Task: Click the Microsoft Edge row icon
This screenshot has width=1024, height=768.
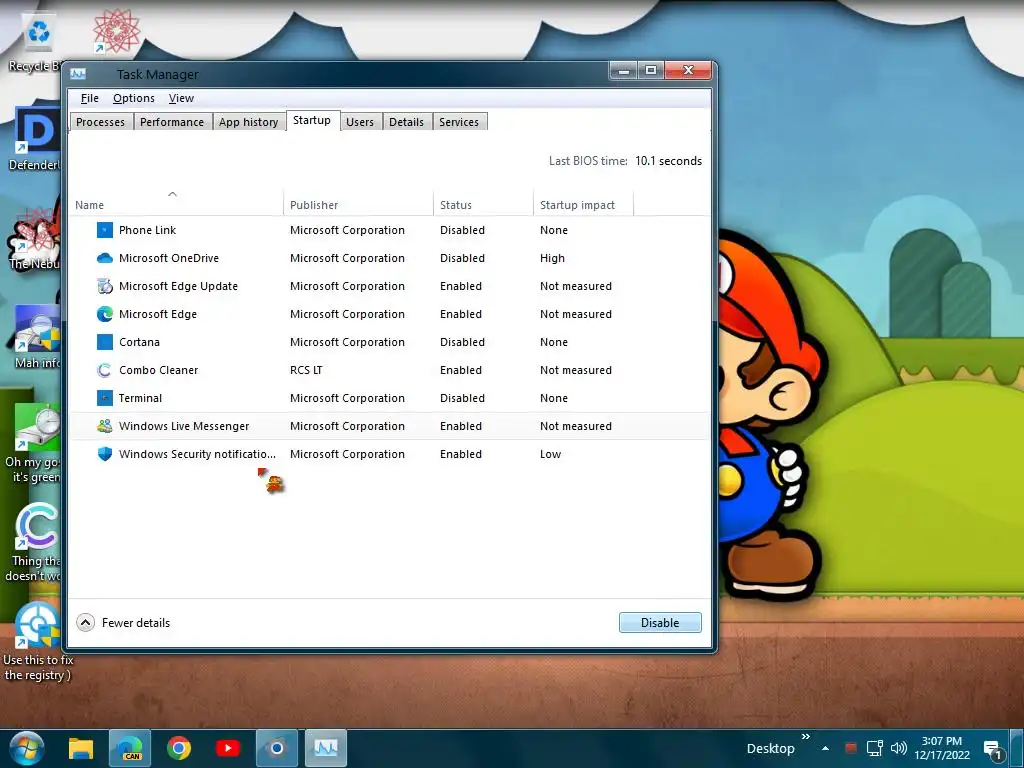Action: point(104,314)
